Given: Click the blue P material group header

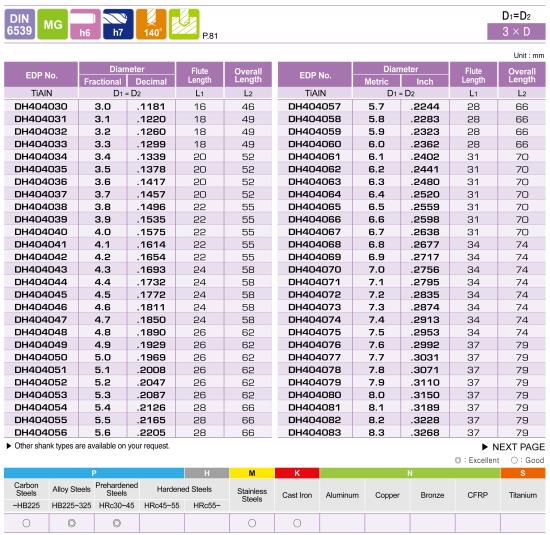Looking at the screenshot, I should tap(94, 473).
